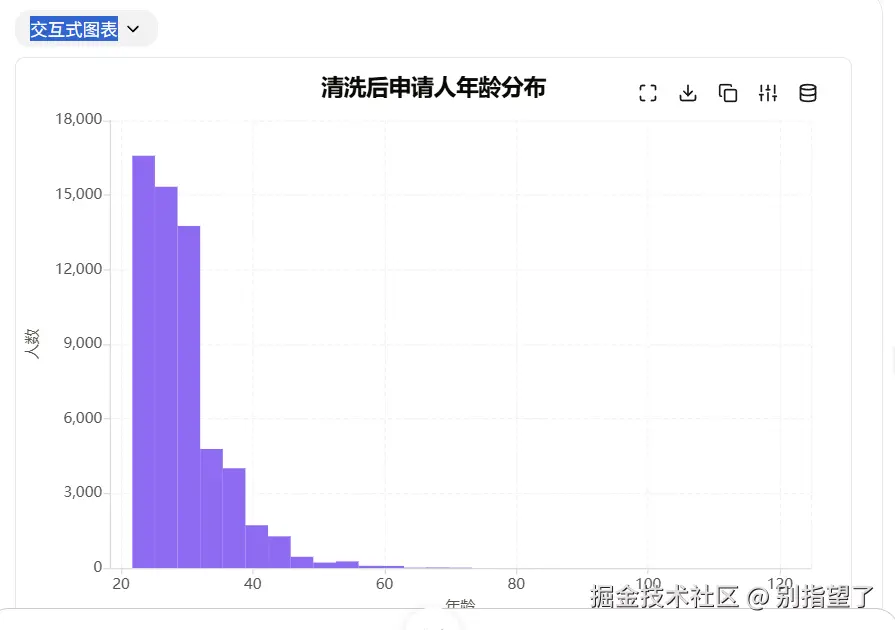Click the y-axis title 人数

coord(33,344)
